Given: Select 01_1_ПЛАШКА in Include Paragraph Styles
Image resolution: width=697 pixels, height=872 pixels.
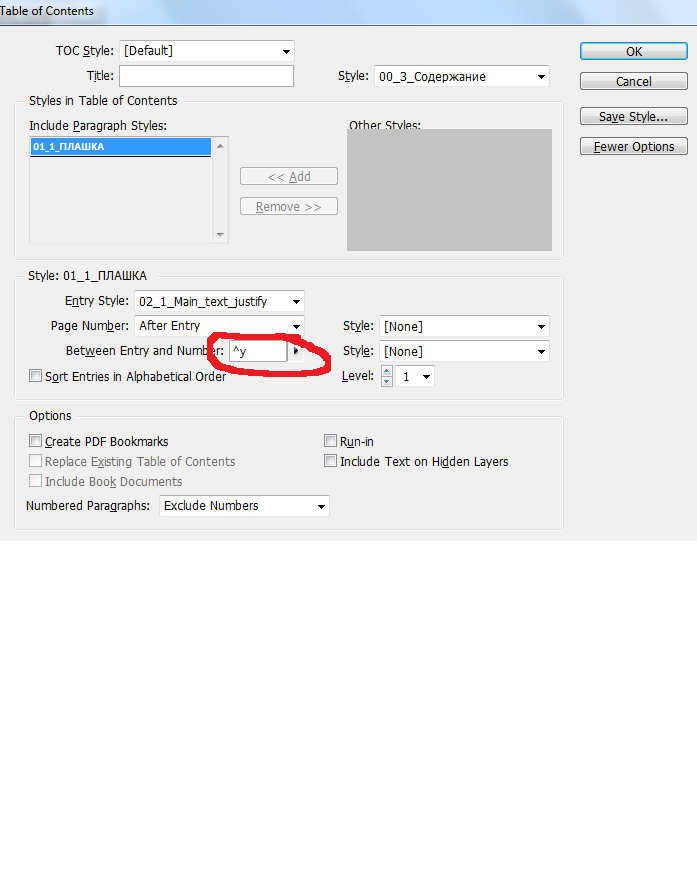Looking at the screenshot, I should (x=121, y=147).
